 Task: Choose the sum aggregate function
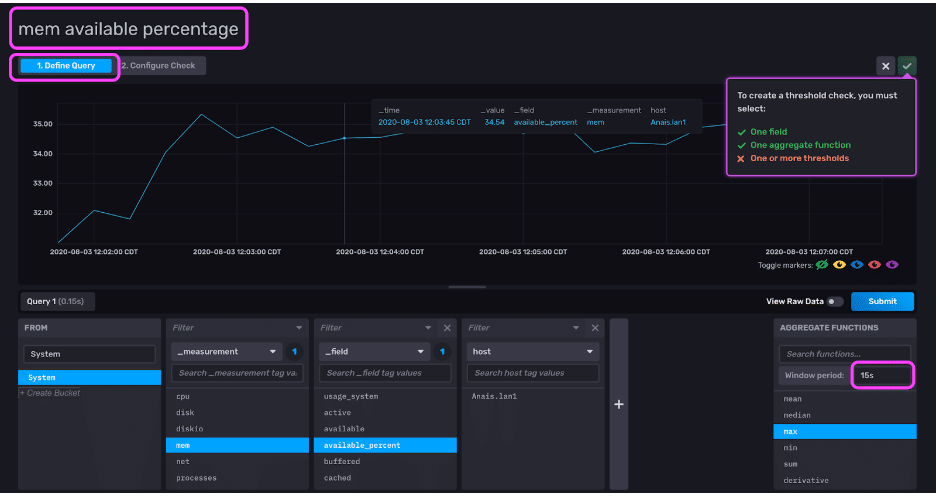tap(845, 464)
